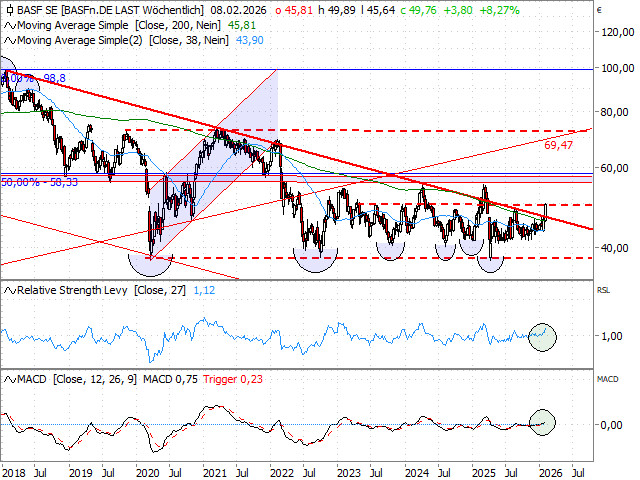This screenshot has width=640, height=480.
Task: Click the 2026 time axis label
Action: [x=551, y=473]
